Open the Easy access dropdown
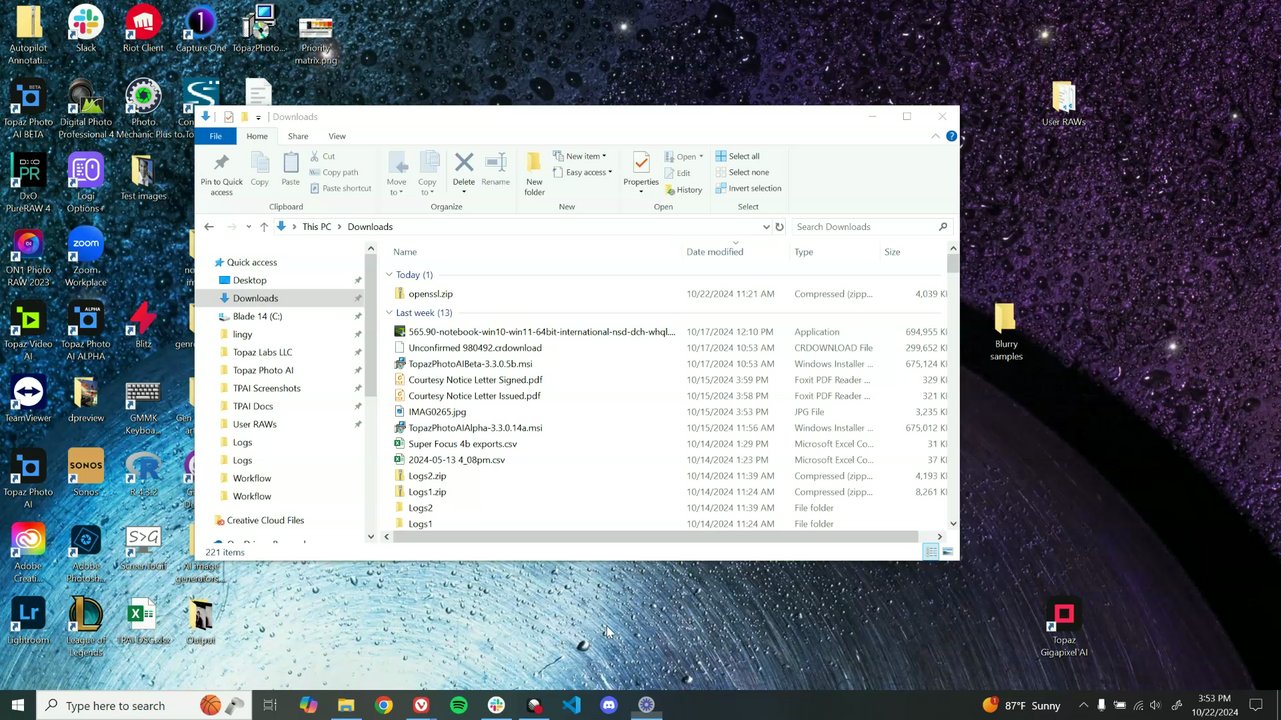The image size is (1281, 720). tap(587, 173)
